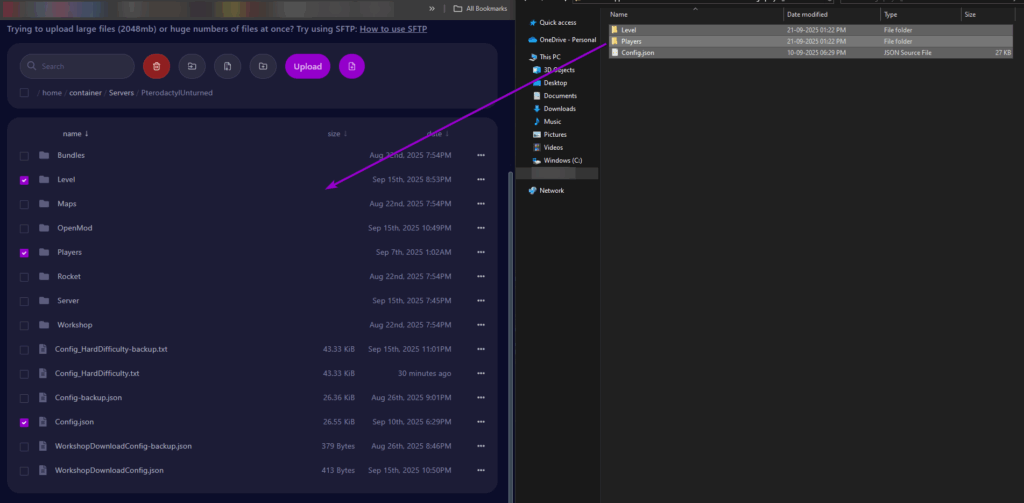Click the WorkshopDownloadConfig.json file icon
Screen dimensions: 1024x503
point(43,470)
